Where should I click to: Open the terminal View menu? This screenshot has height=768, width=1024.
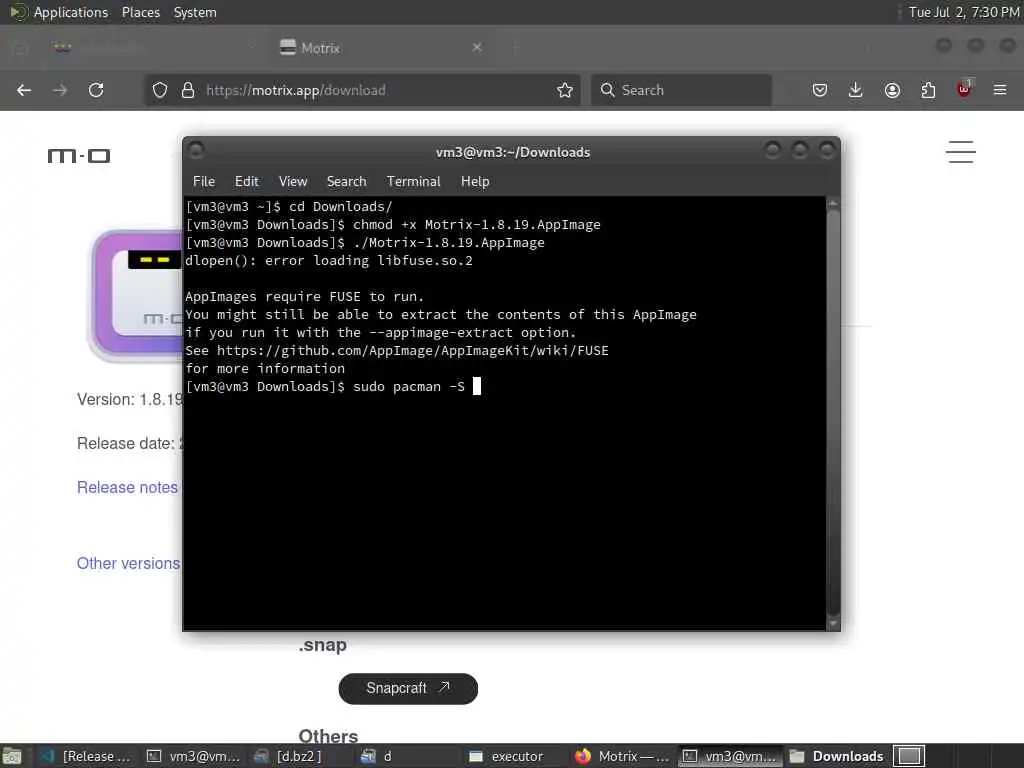tap(293, 182)
